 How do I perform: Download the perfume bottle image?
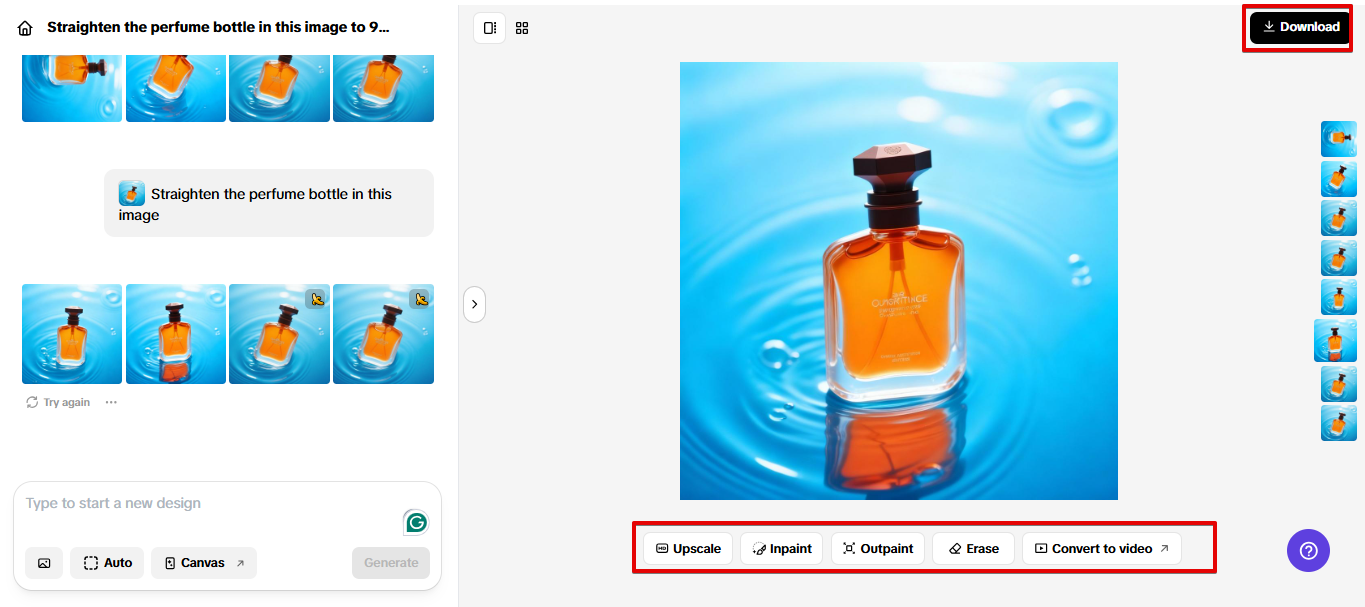(1300, 27)
